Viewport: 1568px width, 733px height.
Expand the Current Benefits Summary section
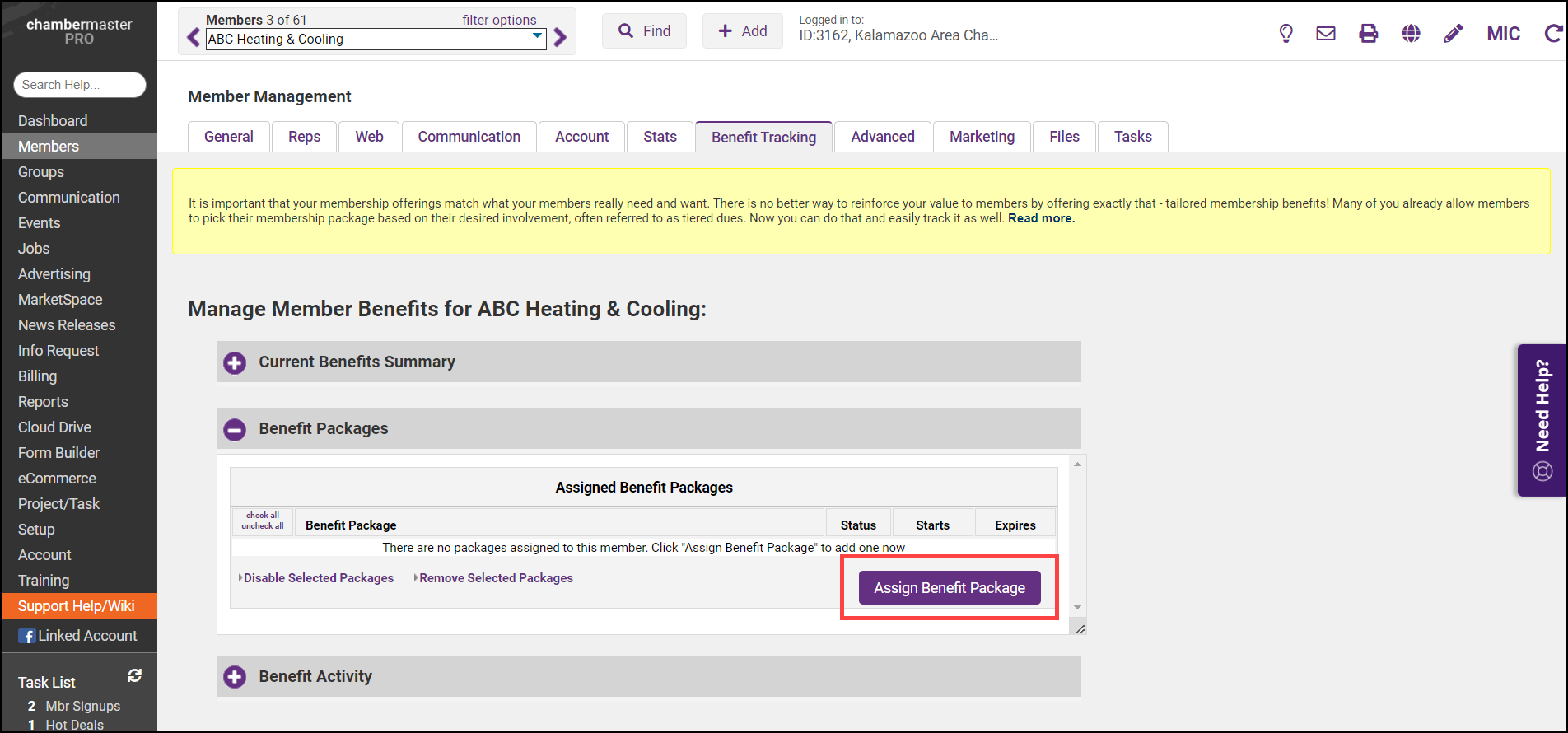pyautogui.click(x=235, y=362)
